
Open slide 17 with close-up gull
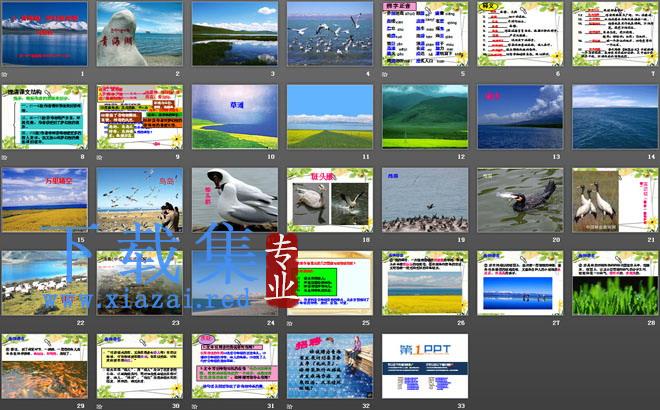pyautogui.click(x=235, y=200)
